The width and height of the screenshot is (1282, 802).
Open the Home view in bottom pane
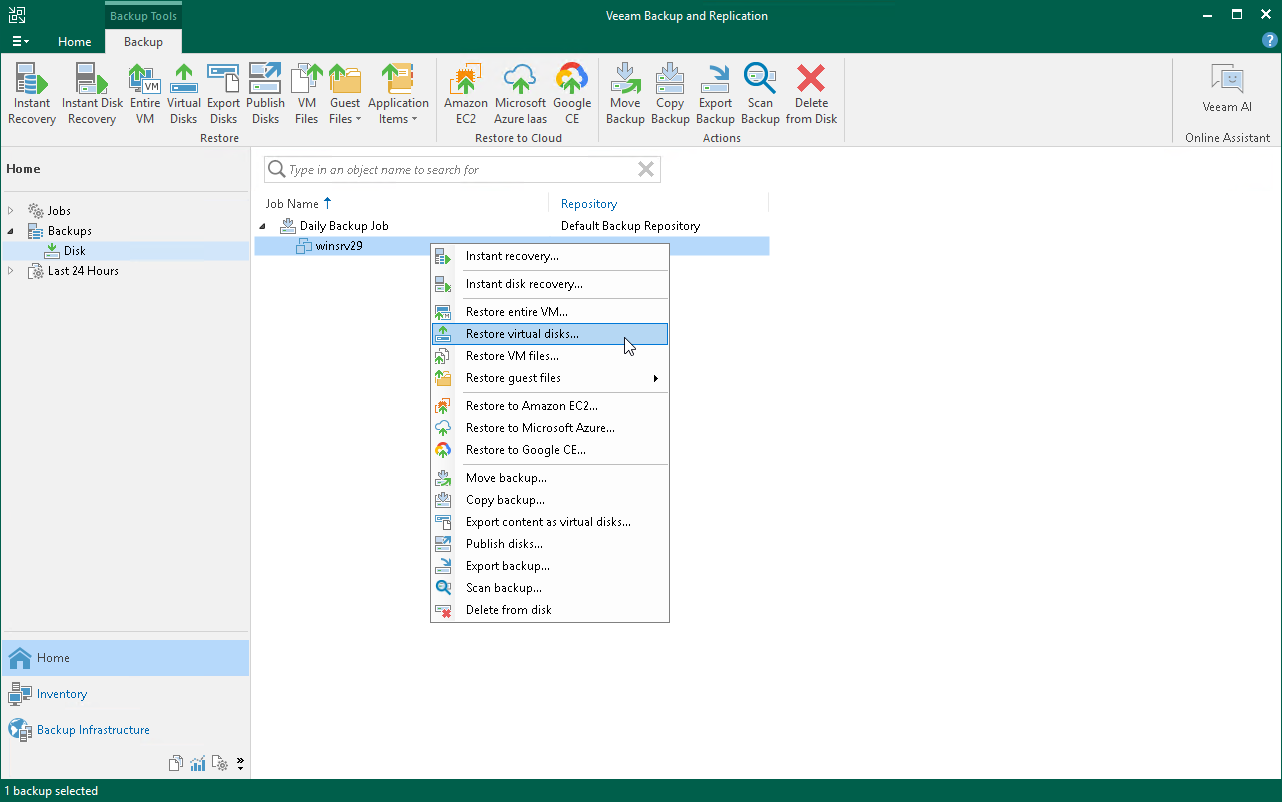tap(125, 658)
